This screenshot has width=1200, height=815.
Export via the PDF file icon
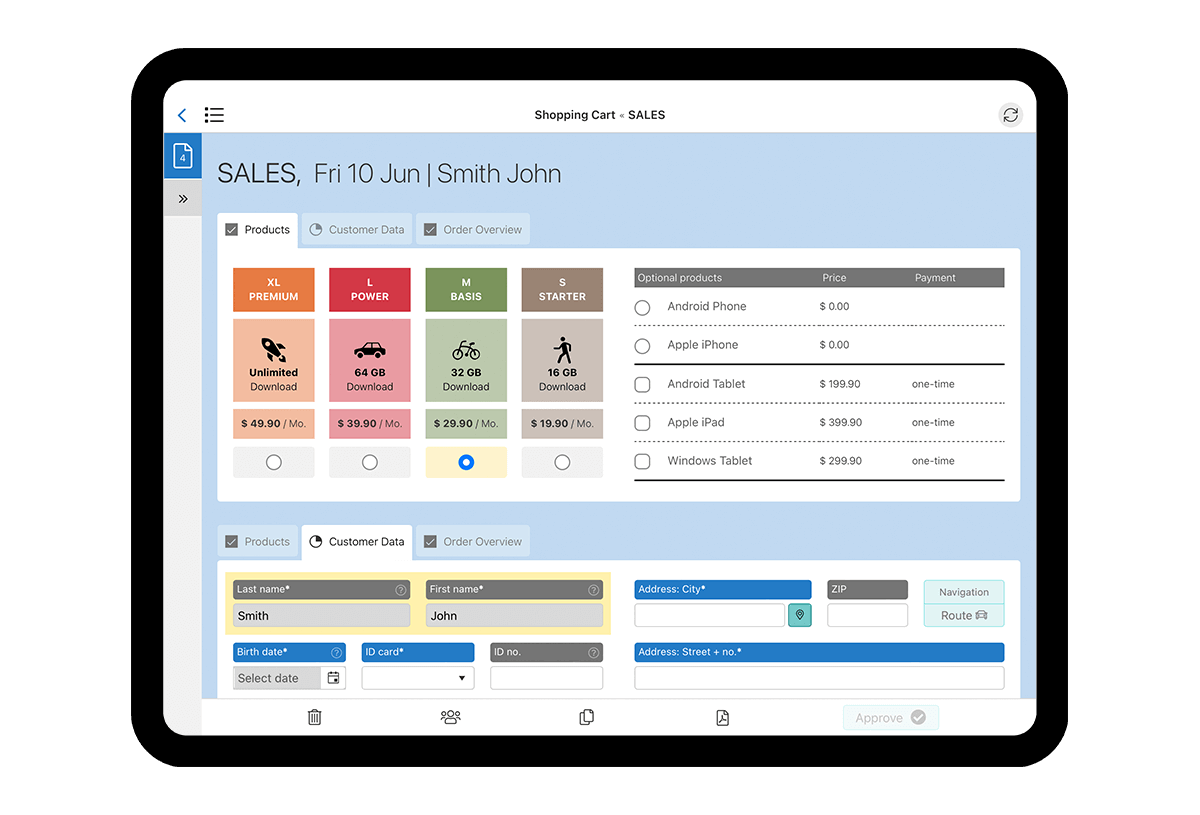pos(722,717)
